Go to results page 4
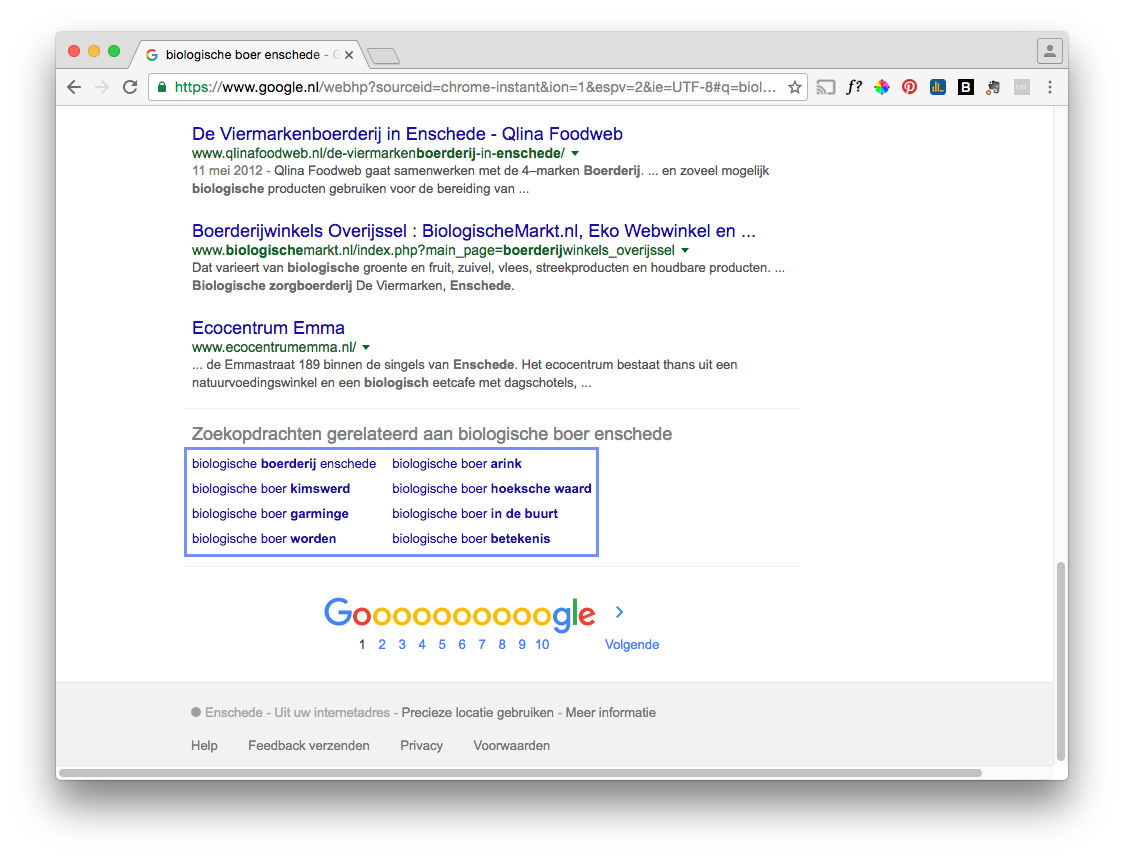This screenshot has height=860, width=1124. tap(422, 644)
